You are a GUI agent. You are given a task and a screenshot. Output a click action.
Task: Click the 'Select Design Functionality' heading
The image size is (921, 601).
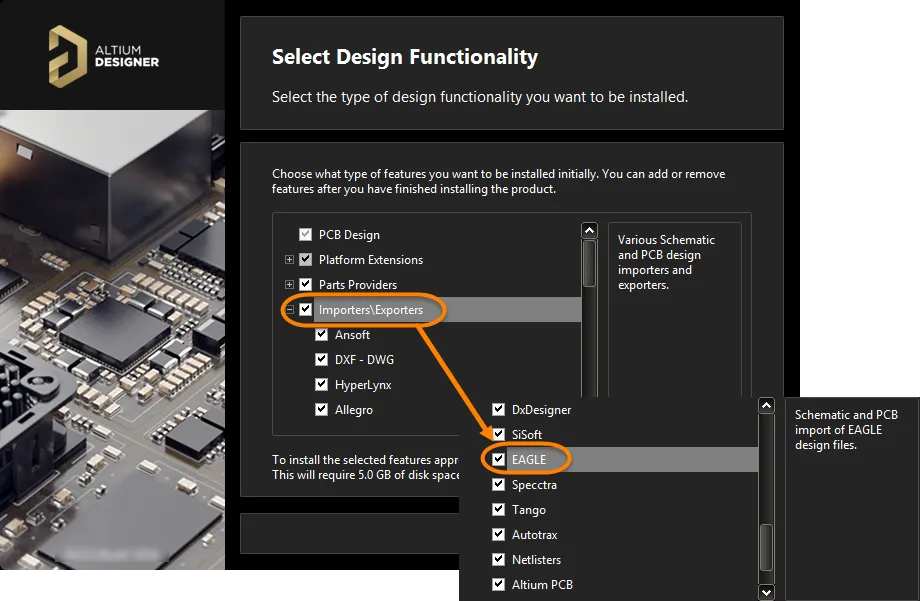(x=405, y=56)
